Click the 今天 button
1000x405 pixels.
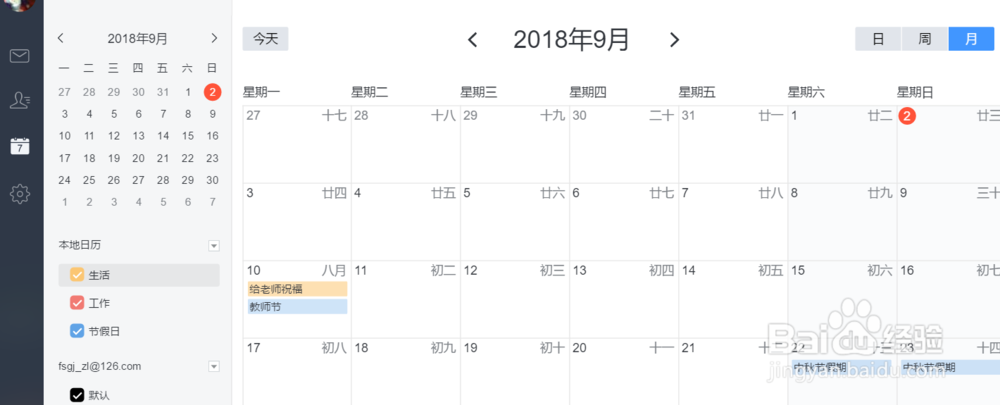(x=265, y=39)
